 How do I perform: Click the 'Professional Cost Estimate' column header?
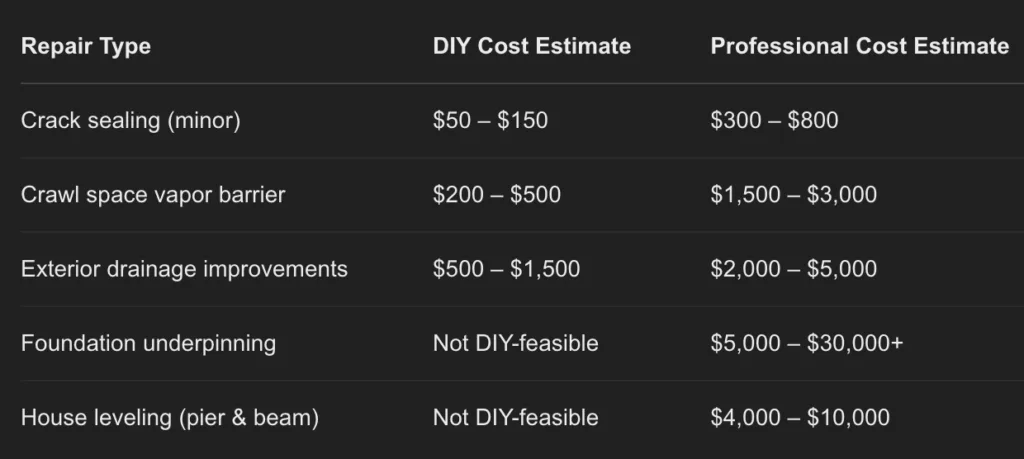860,46
